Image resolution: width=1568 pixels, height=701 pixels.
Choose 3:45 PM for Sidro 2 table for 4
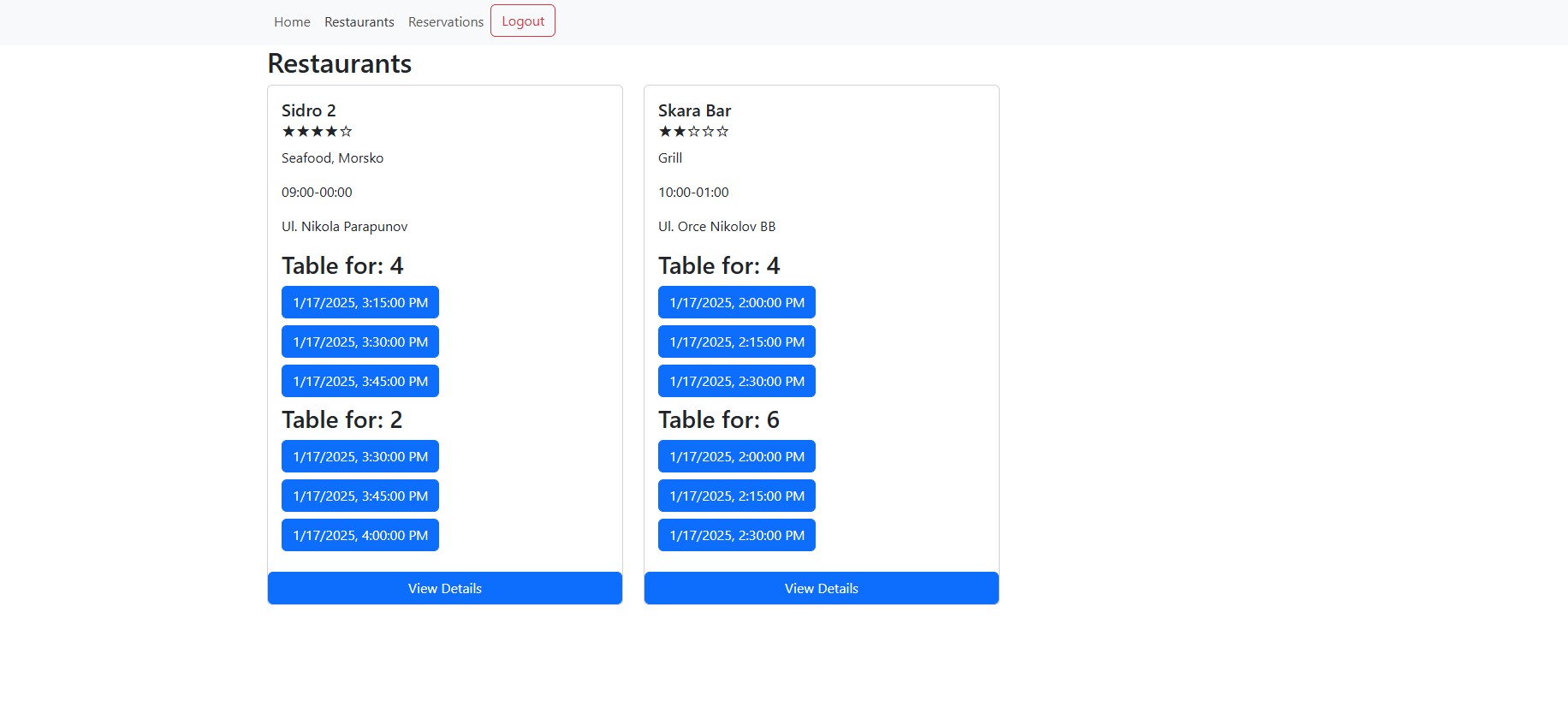pyautogui.click(x=360, y=382)
